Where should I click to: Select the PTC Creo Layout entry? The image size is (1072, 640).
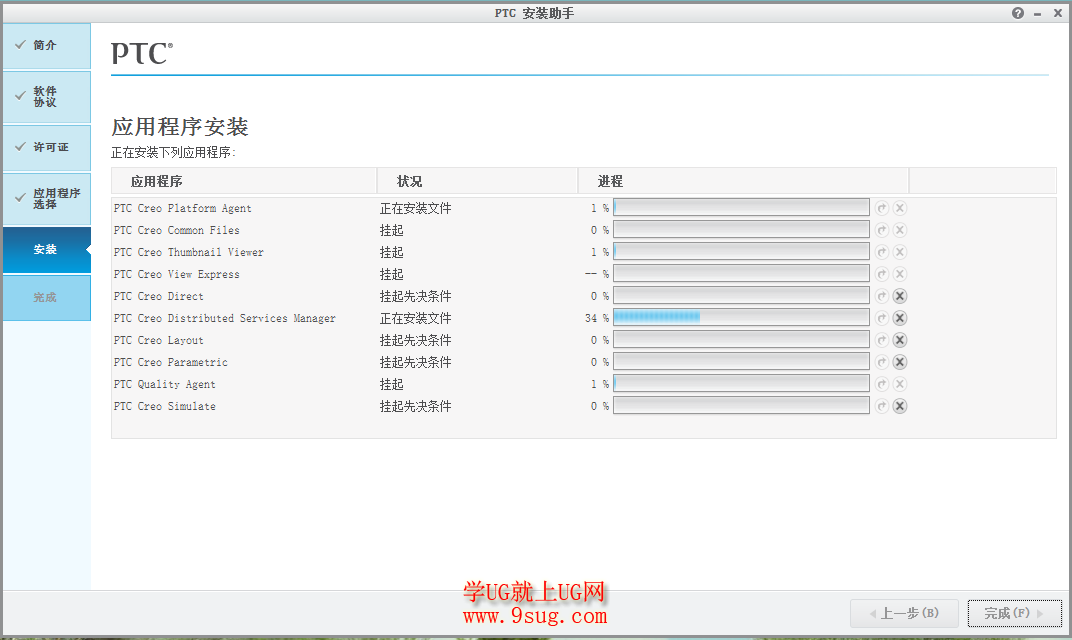click(x=159, y=340)
